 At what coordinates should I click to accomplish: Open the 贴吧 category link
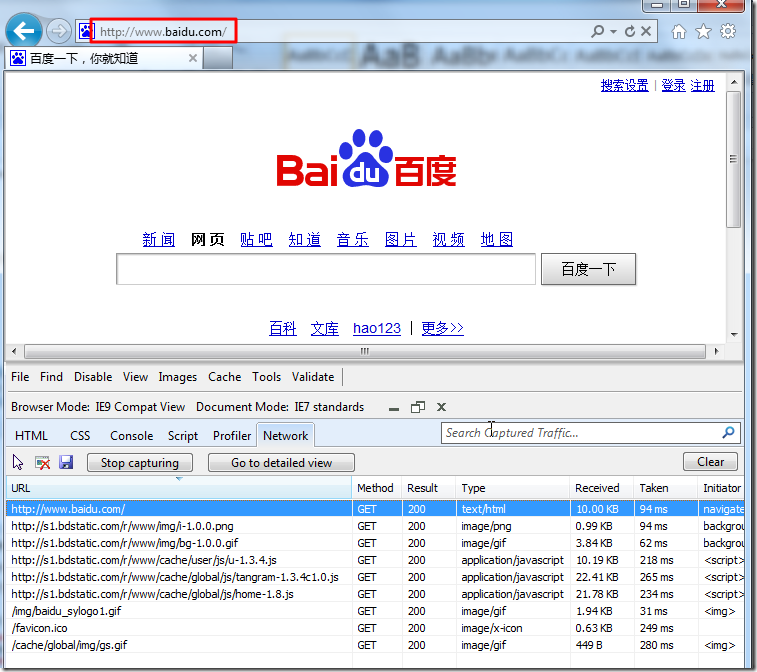(x=256, y=239)
